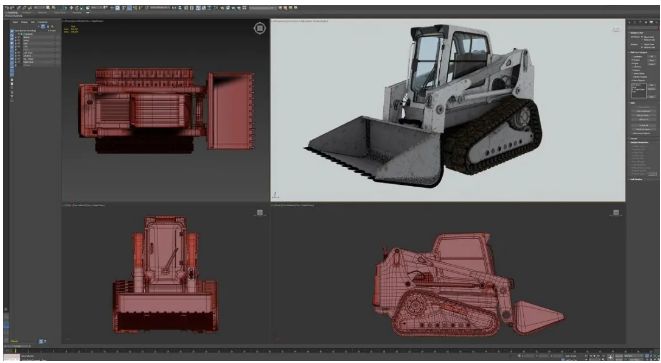Toggle Hide Frozen Objects checkbox
Viewport: 661px width, 363px height.
[x=631, y=133]
